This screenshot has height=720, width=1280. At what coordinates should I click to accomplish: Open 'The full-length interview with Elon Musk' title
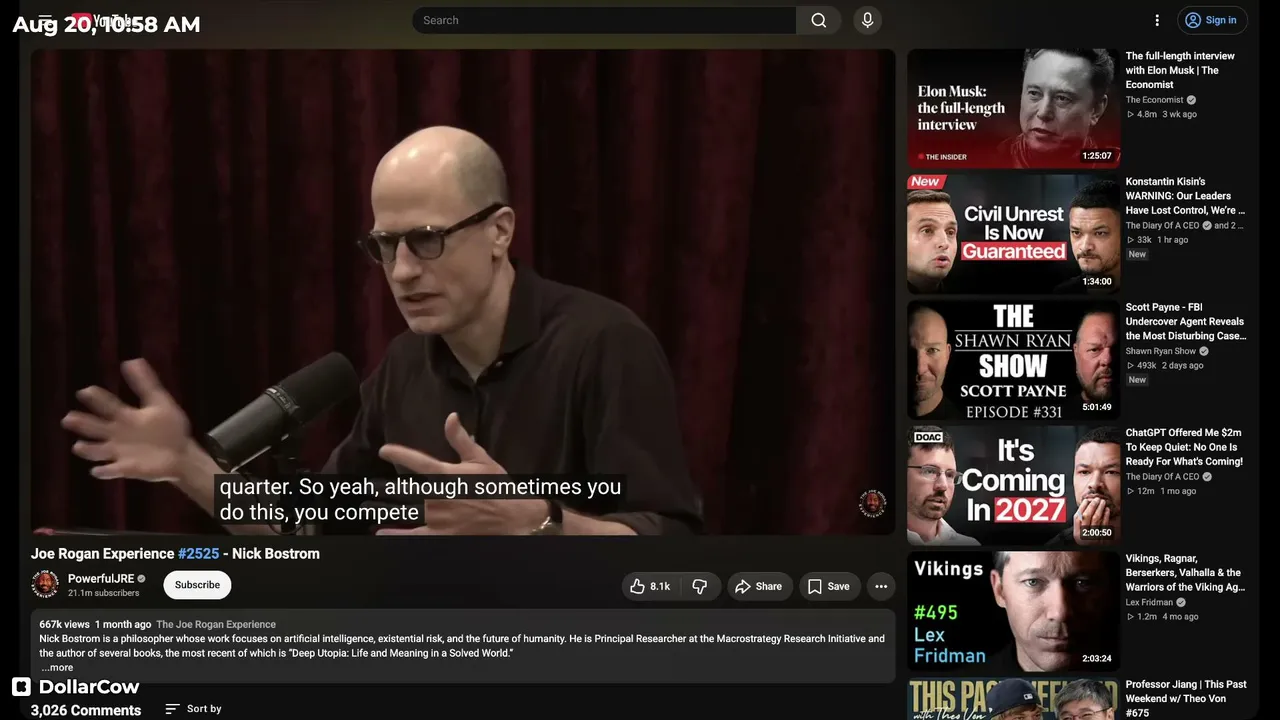click(1180, 70)
